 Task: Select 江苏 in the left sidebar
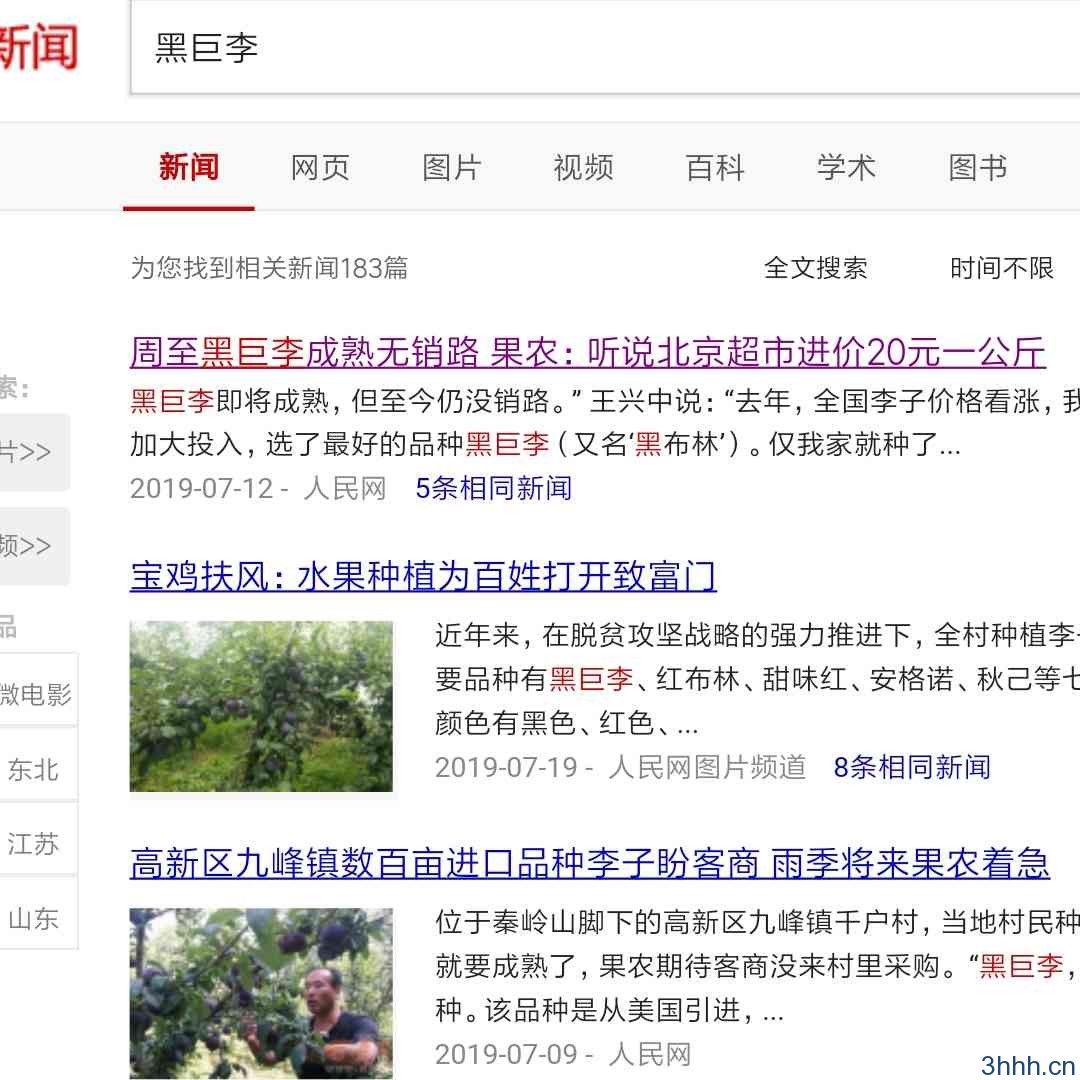tap(33, 844)
